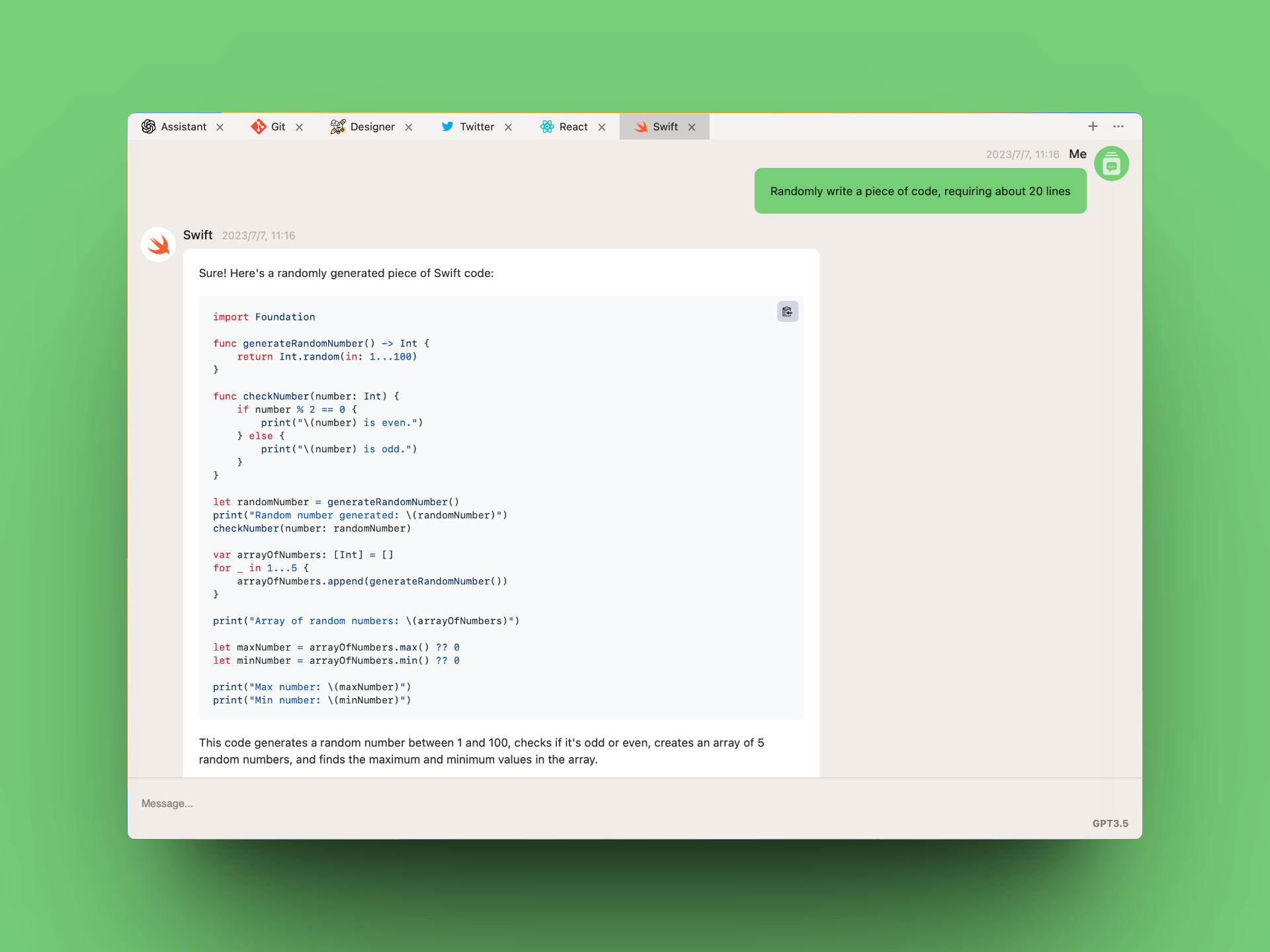1270x952 pixels.
Task: Click the 'Me' sender label
Action: click(1078, 154)
